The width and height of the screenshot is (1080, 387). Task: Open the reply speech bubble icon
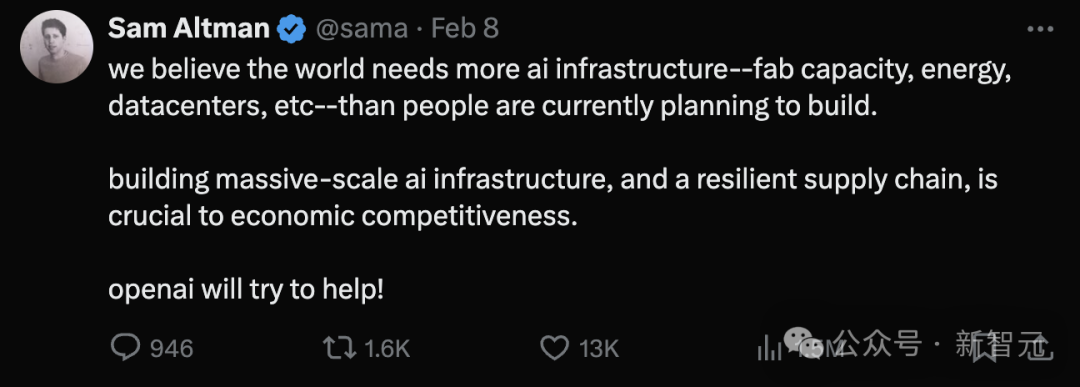tap(125, 348)
